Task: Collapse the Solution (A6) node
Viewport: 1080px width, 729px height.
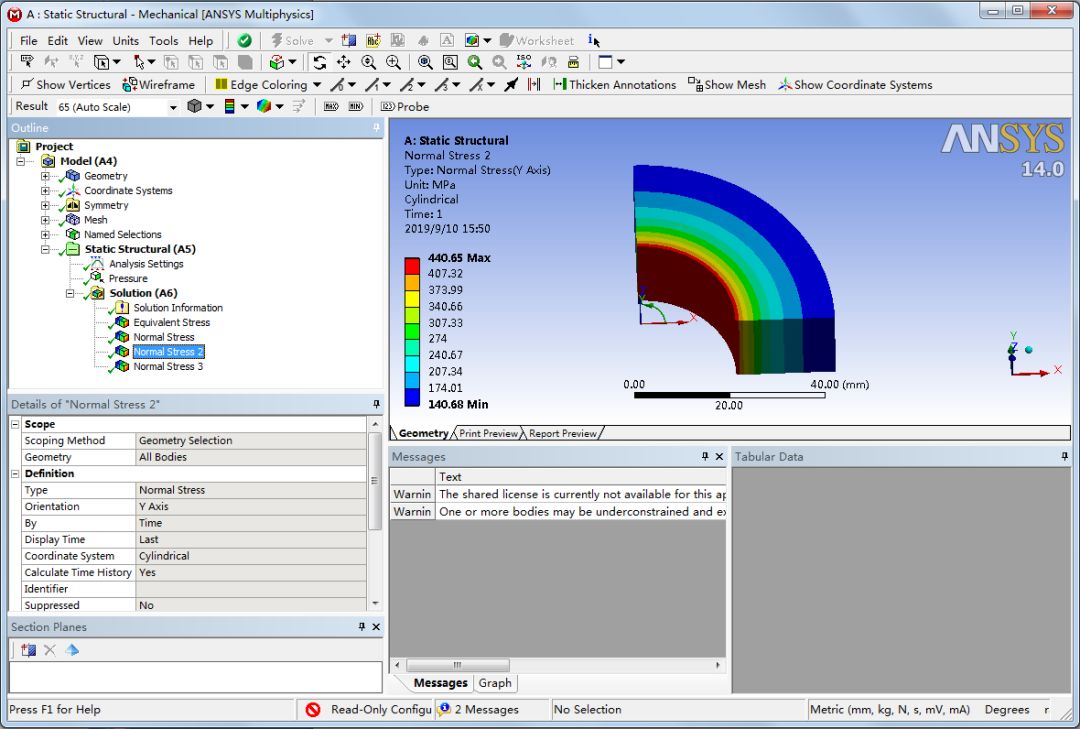Action: [70, 293]
